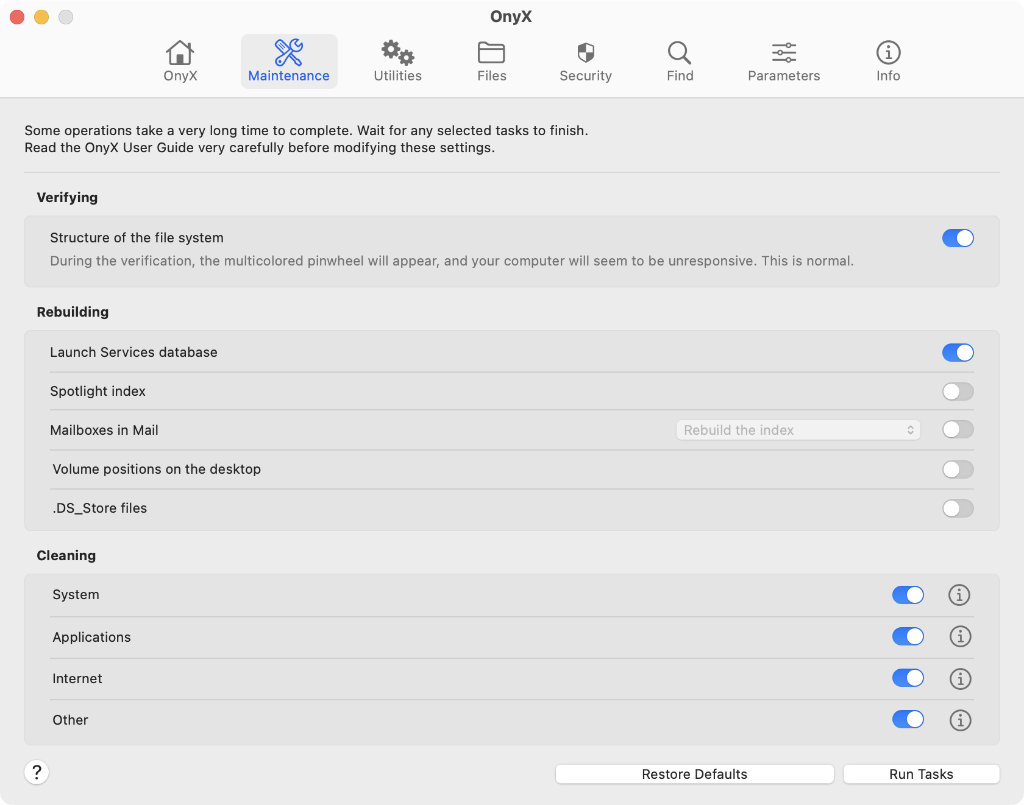The height and width of the screenshot is (805, 1024).
Task: Open help with the question mark button
Action: [x=37, y=772]
